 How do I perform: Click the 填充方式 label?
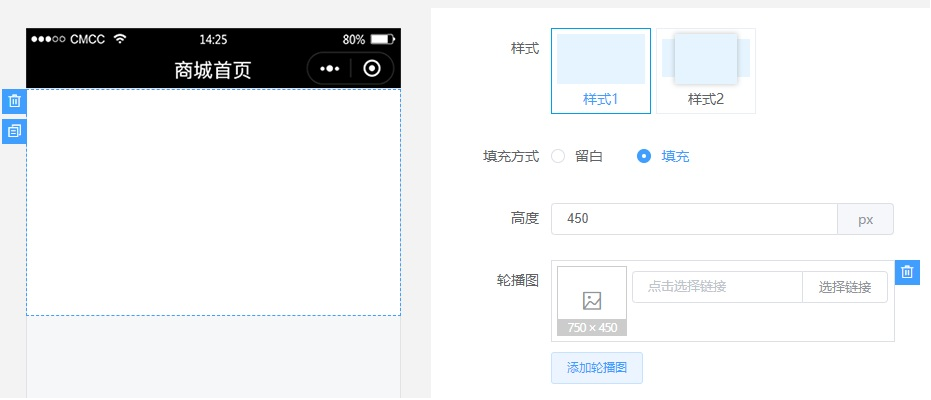pos(511,157)
